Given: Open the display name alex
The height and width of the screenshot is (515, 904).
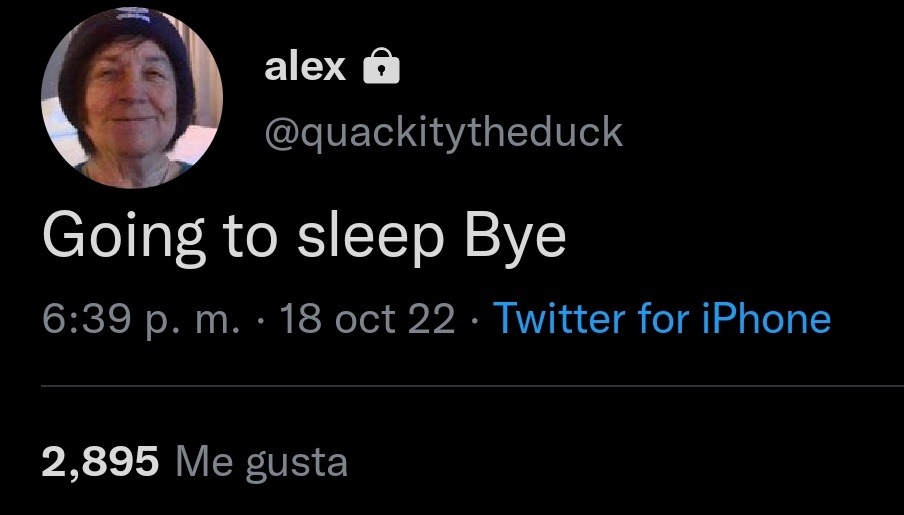Looking at the screenshot, I should [305, 67].
